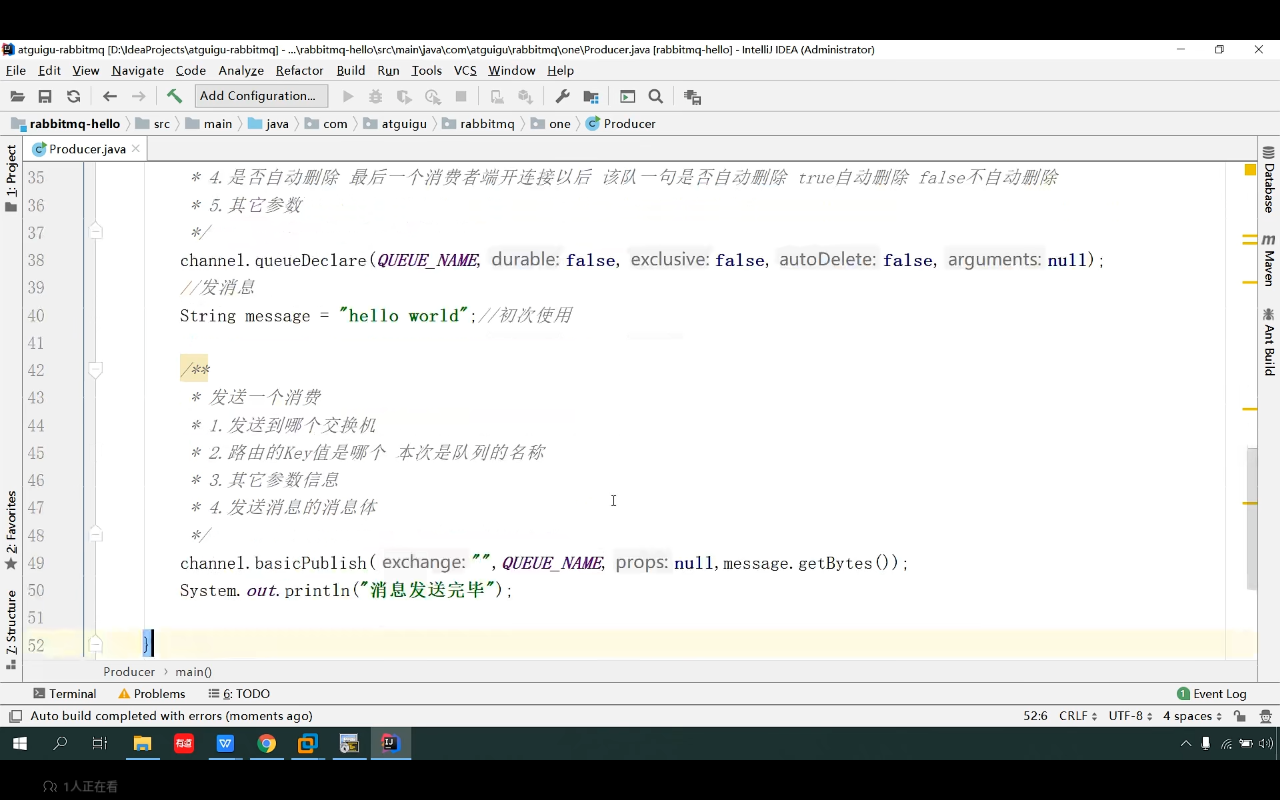
Task: Open the Build menu
Action: pos(351,70)
